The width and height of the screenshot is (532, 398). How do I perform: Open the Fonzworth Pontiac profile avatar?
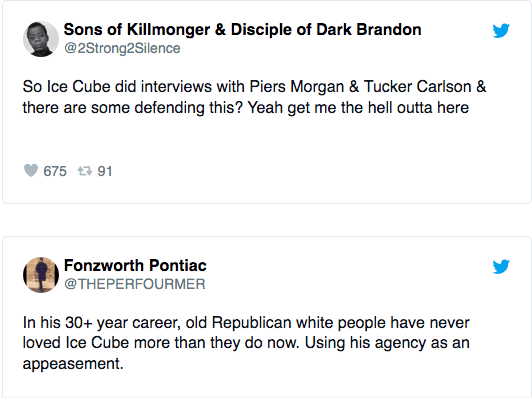point(41,275)
